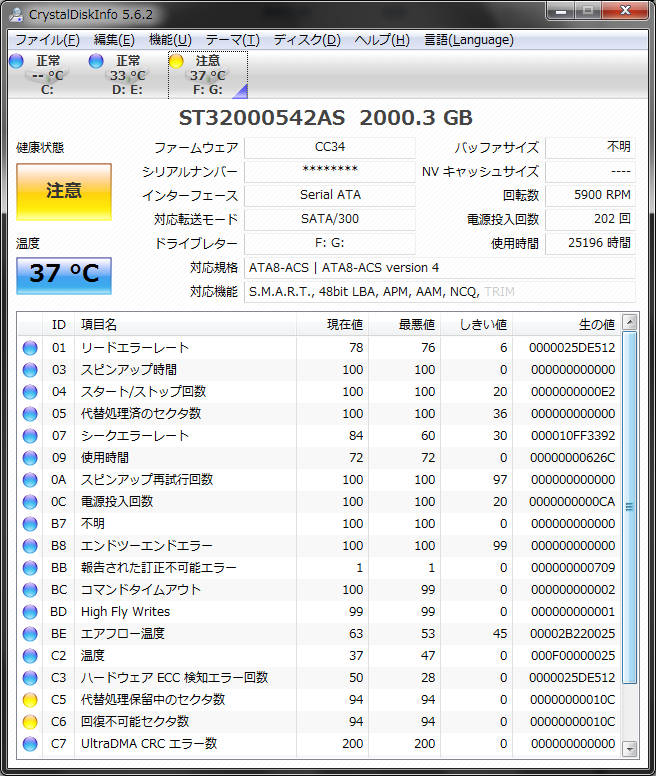Viewport: 656px width, 776px height.
Task: Click status icon for BC コマンドタイムアウト
Action: (30, 590)
